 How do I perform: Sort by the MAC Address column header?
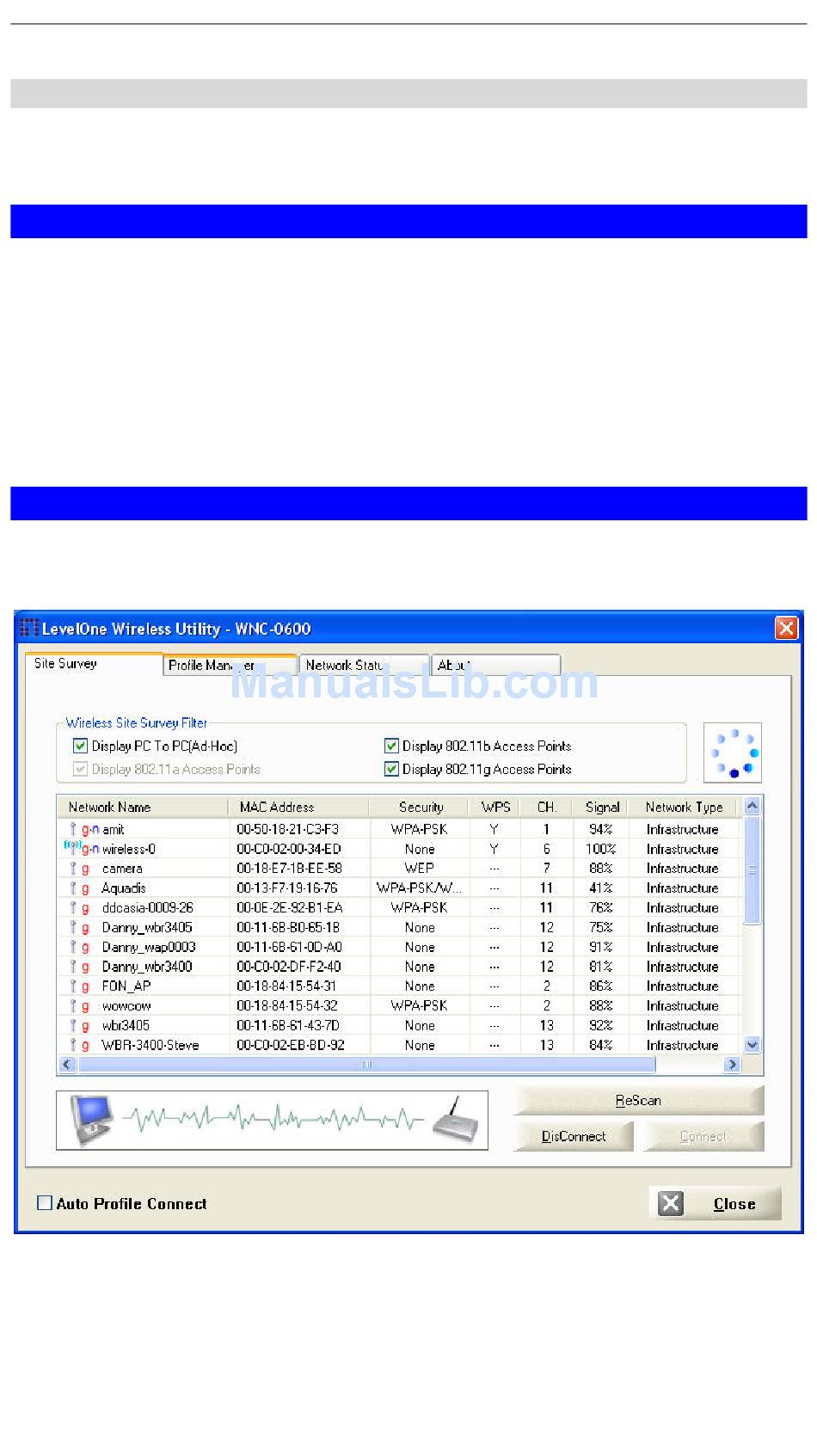pyautogui.click(x=298, y=807)
